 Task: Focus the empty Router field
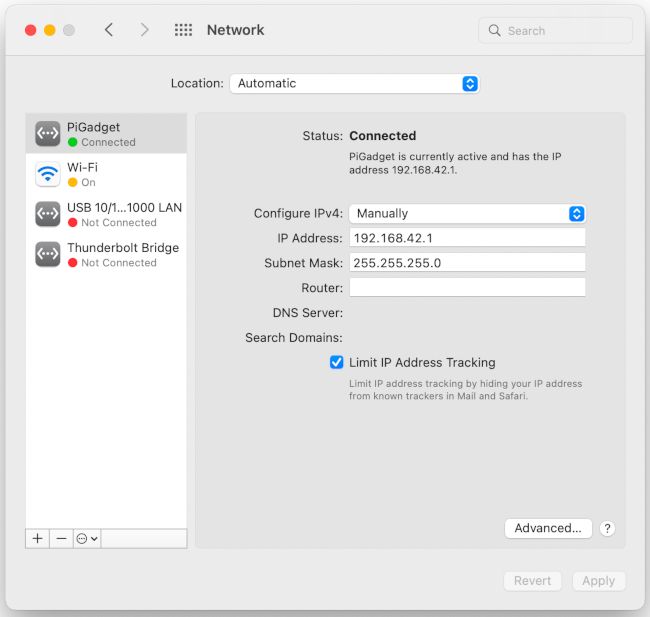tap(466, 288)
